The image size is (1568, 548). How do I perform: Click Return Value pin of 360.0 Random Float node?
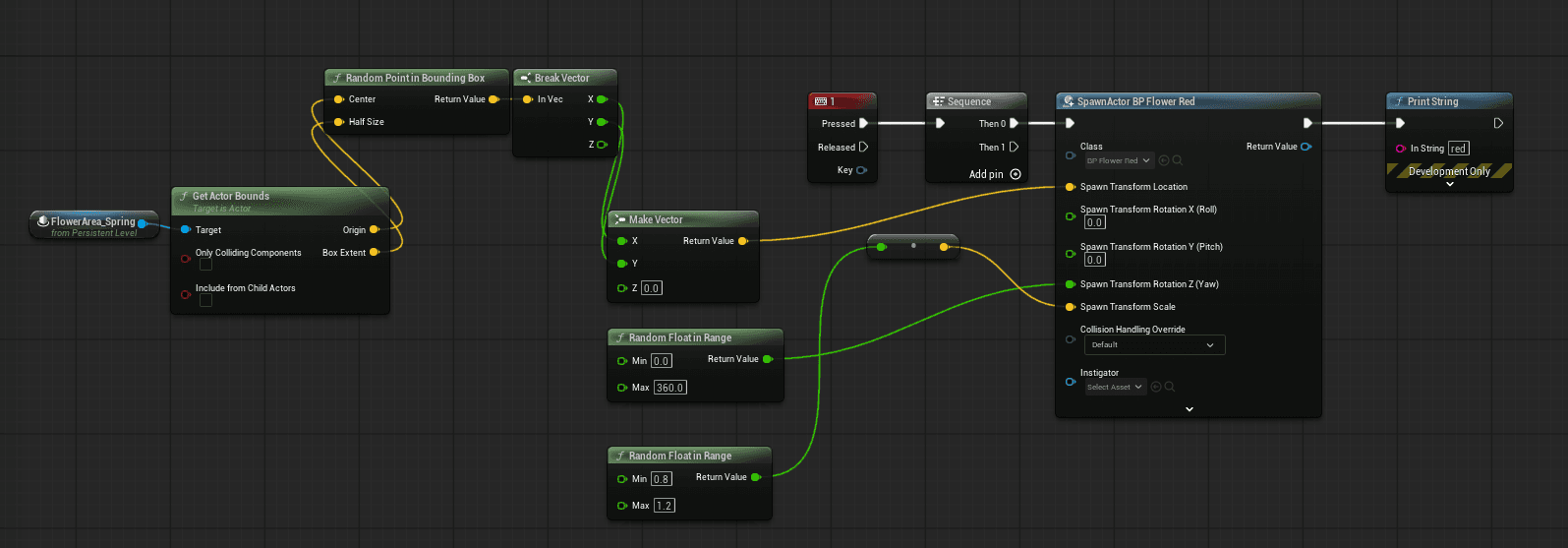point(768,359)
